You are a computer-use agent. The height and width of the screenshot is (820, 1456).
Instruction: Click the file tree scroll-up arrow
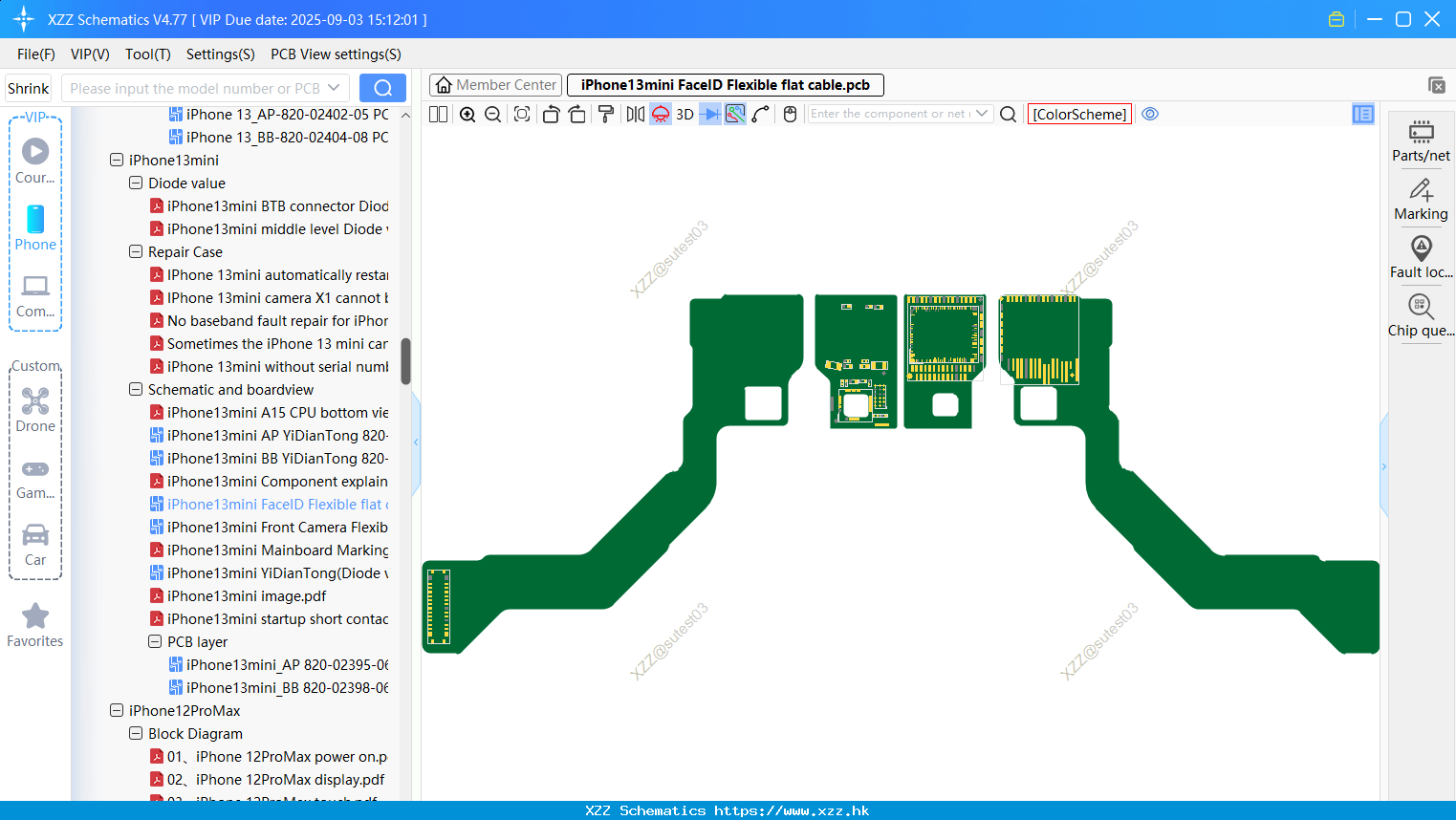point(405,115)
